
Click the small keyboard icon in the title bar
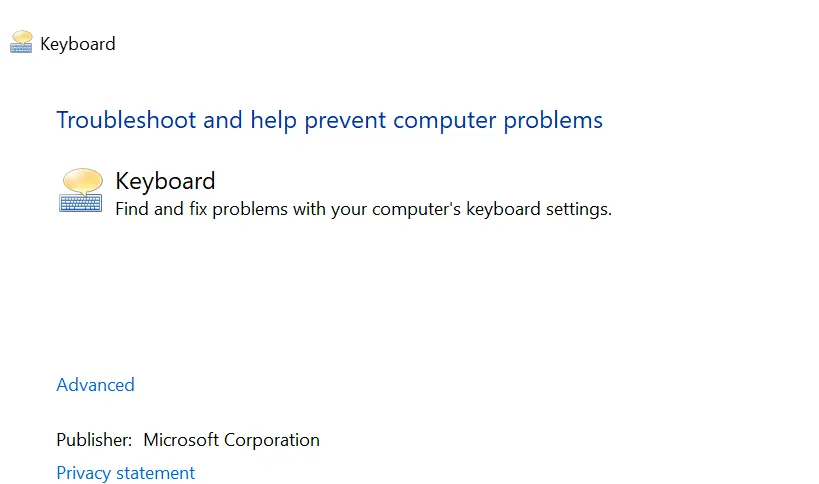tap(22, 43)
